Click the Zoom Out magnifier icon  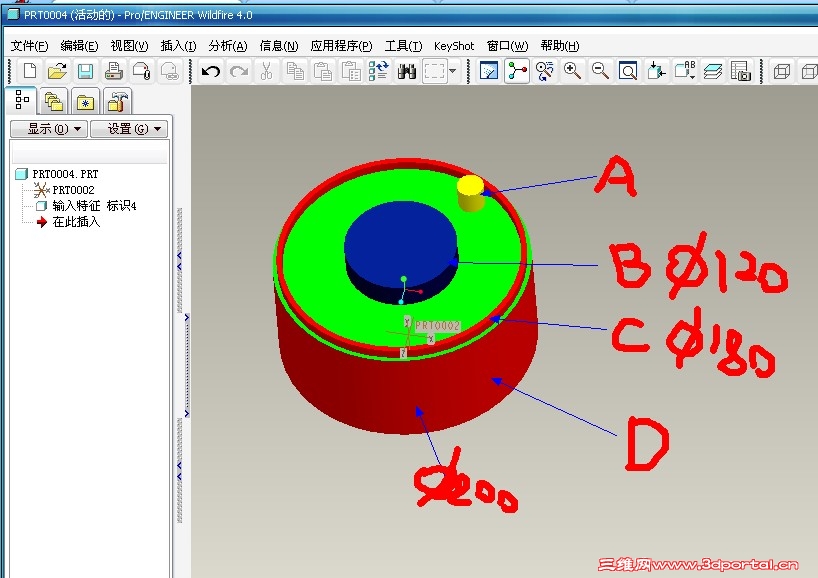coord(600,71)
